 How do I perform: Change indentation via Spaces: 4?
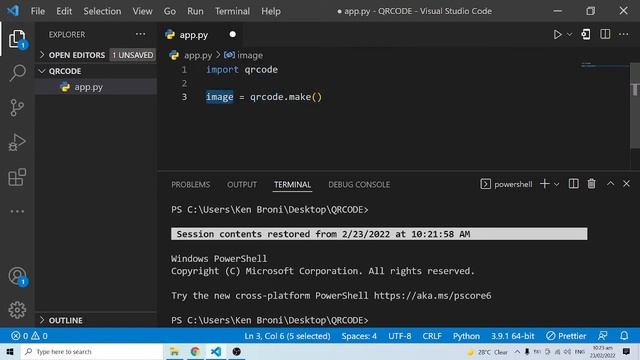pos(359,336)
